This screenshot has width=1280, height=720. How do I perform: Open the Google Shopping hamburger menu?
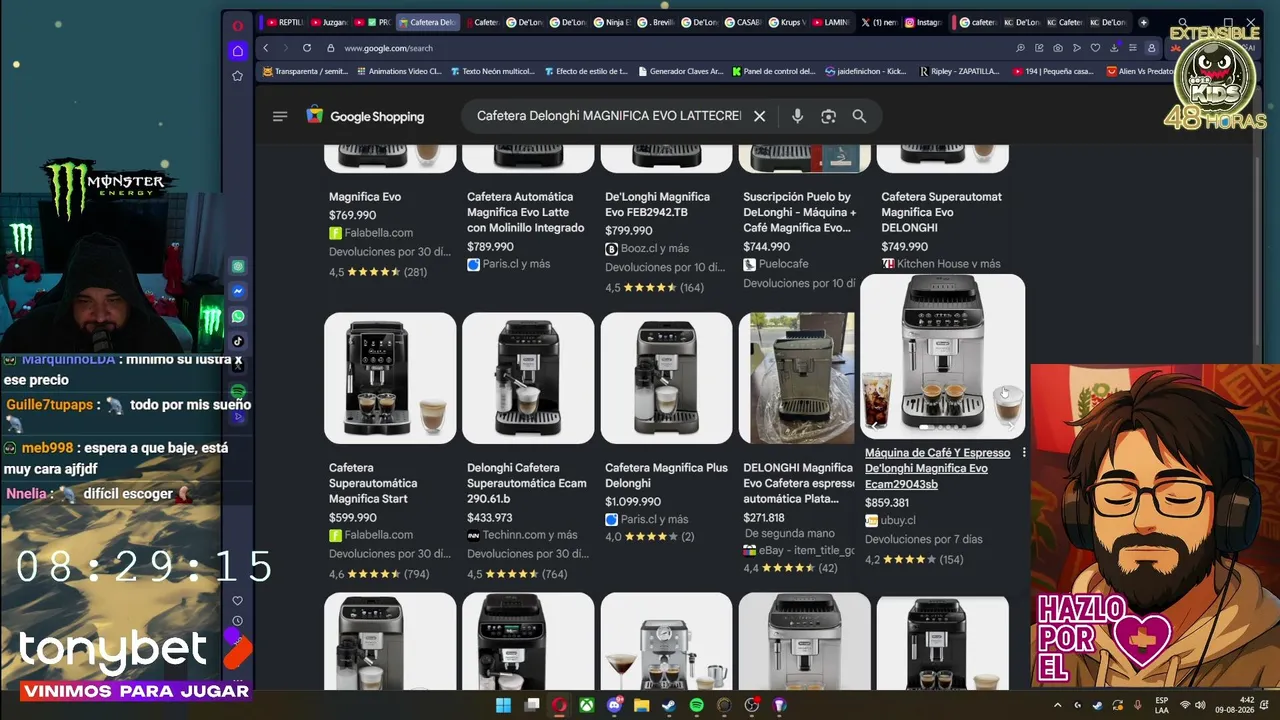280,116
